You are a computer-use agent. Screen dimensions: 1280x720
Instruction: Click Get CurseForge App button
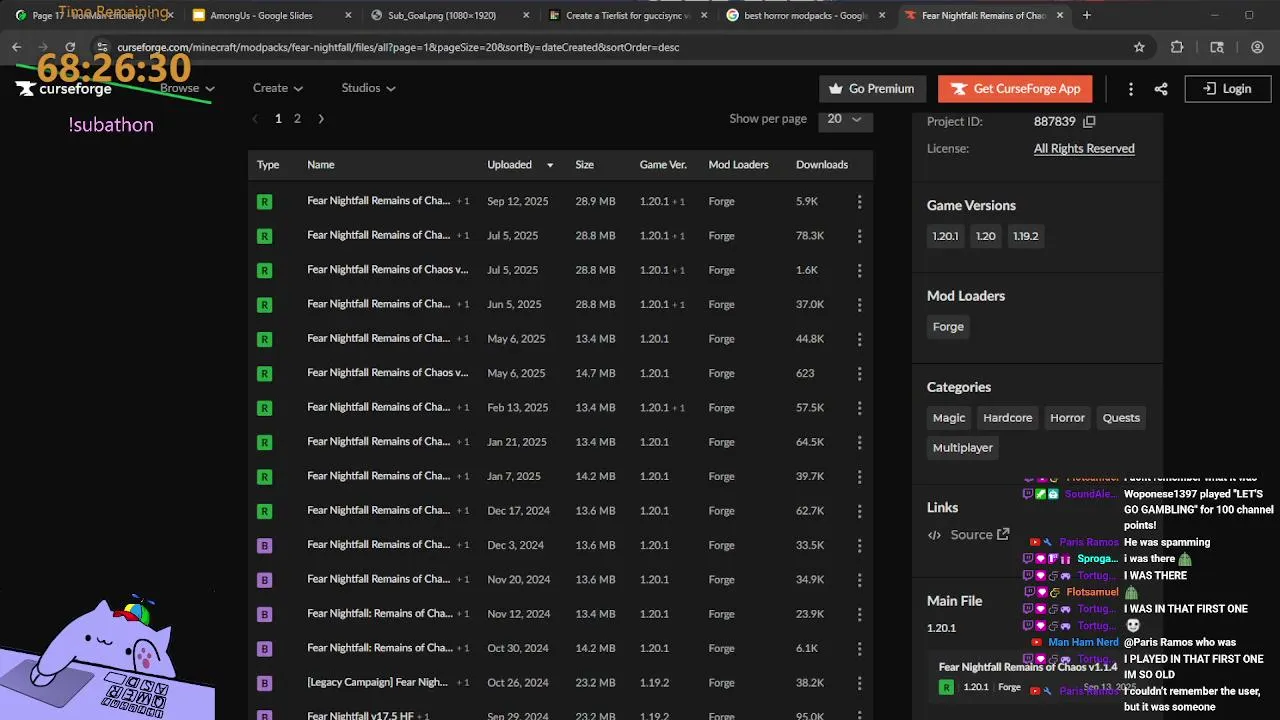pyautogui.click(x=1015, y=89)
